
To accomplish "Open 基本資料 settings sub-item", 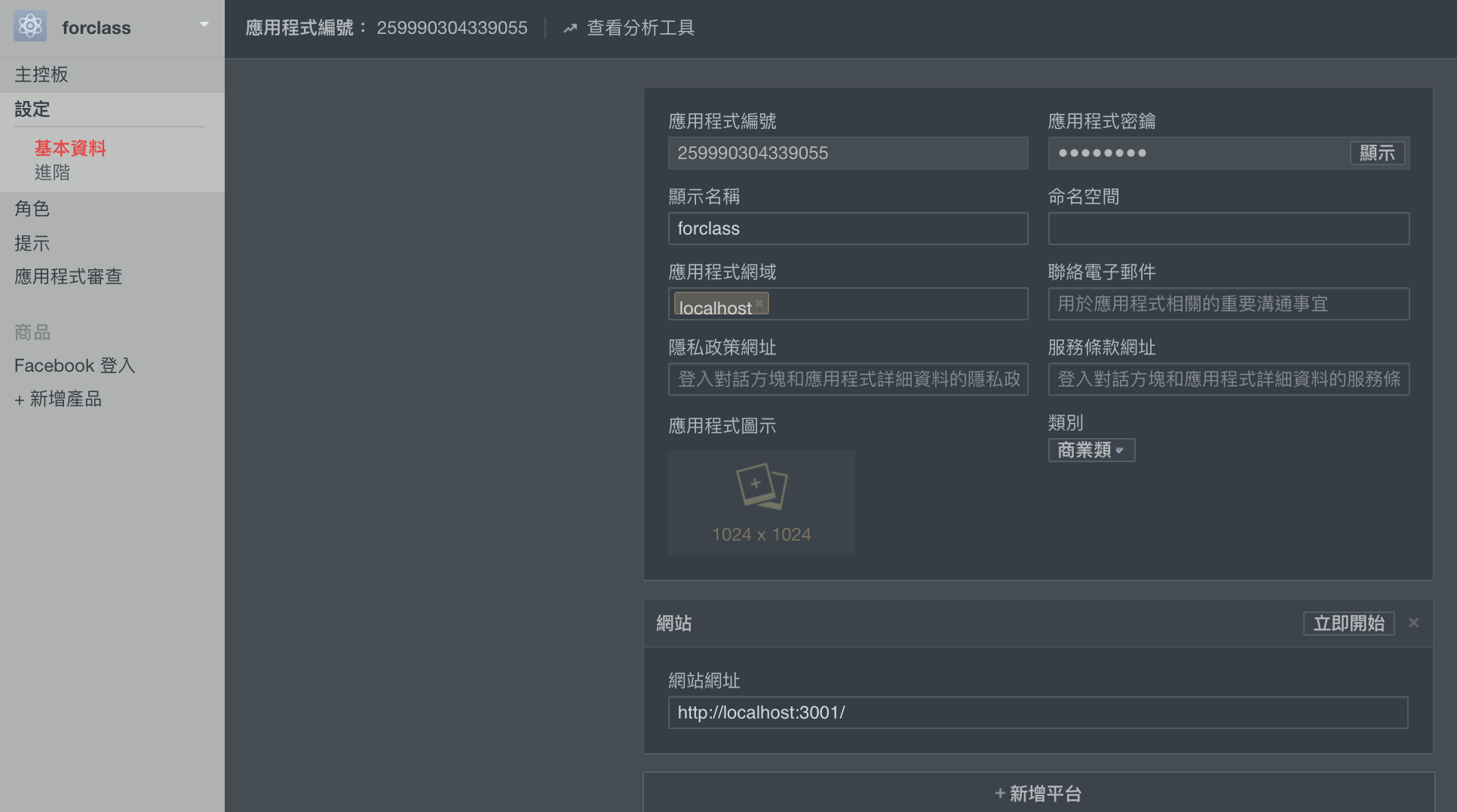I will click(70, 148).
